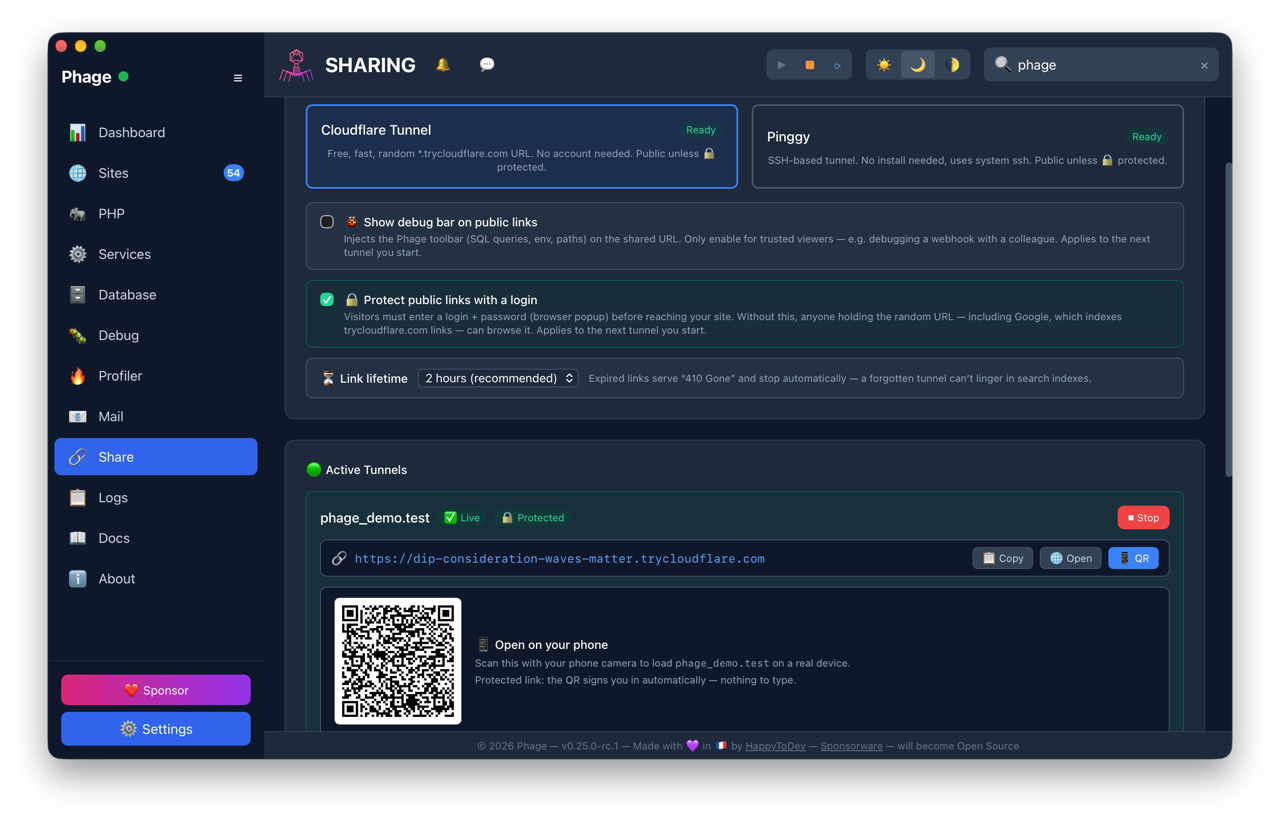Switch to light theme sun icon

884,65
